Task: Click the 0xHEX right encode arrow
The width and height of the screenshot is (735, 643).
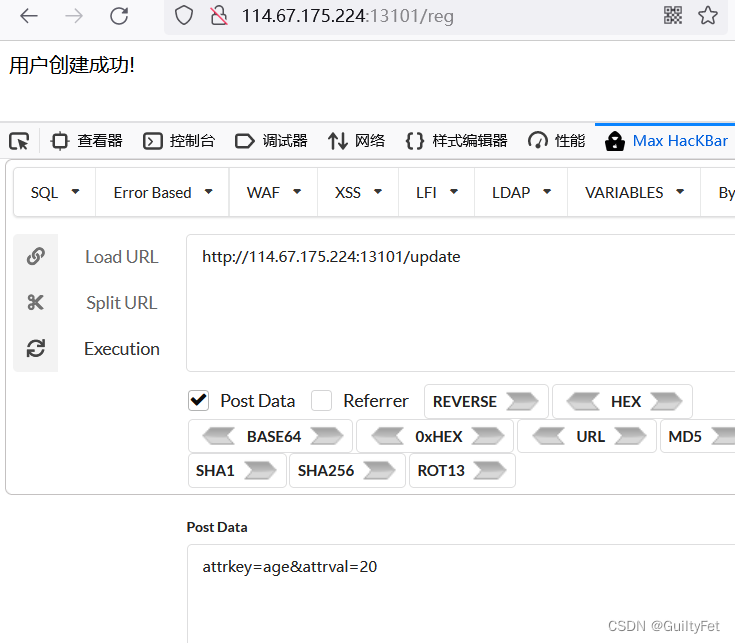Action: pyautogui.click(x=488, y=436)
